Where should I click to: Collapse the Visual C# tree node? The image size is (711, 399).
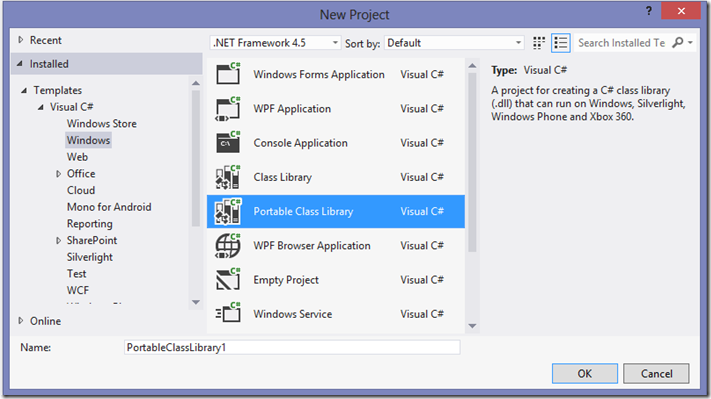tap(41, 107)
